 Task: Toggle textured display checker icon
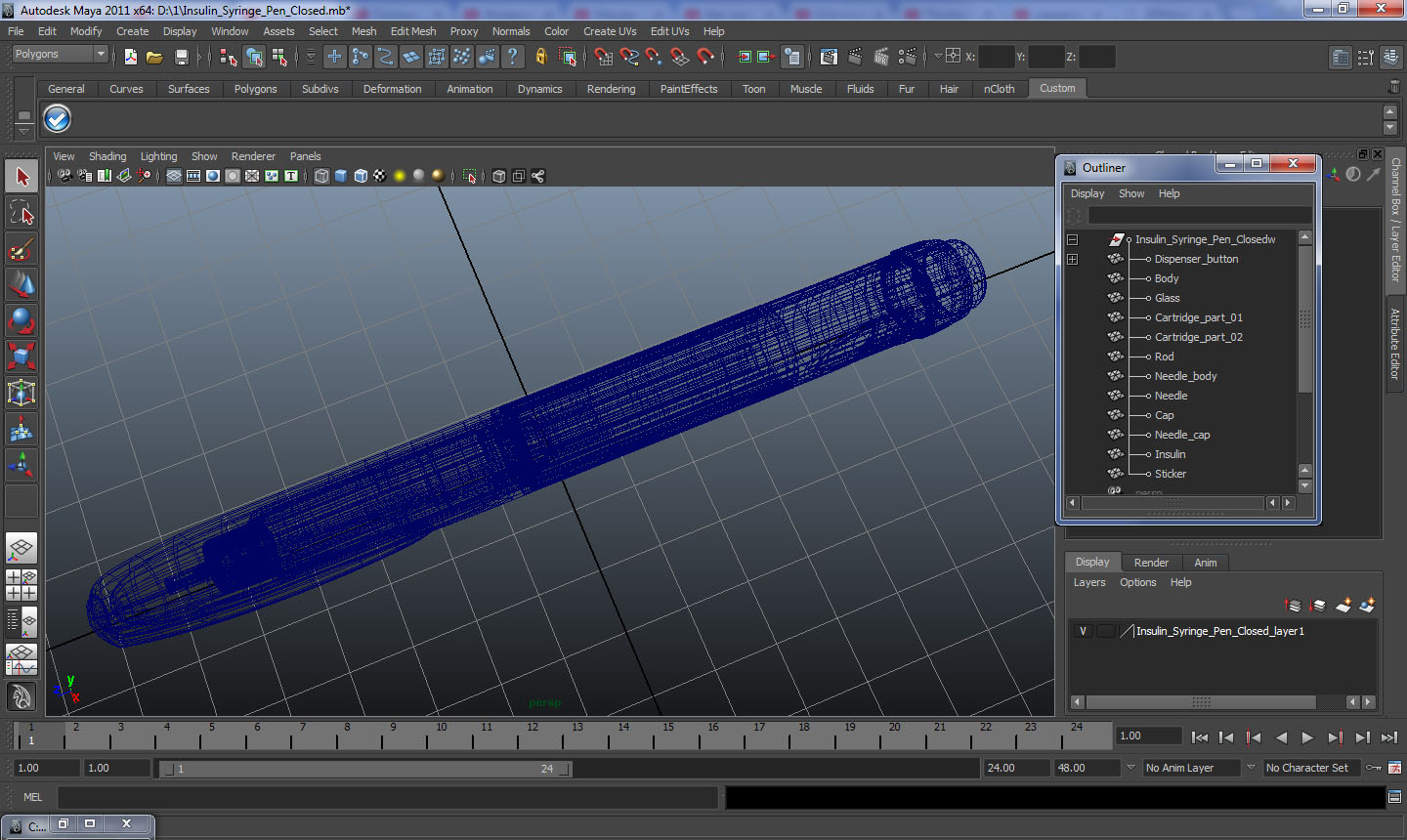point(380,176)
